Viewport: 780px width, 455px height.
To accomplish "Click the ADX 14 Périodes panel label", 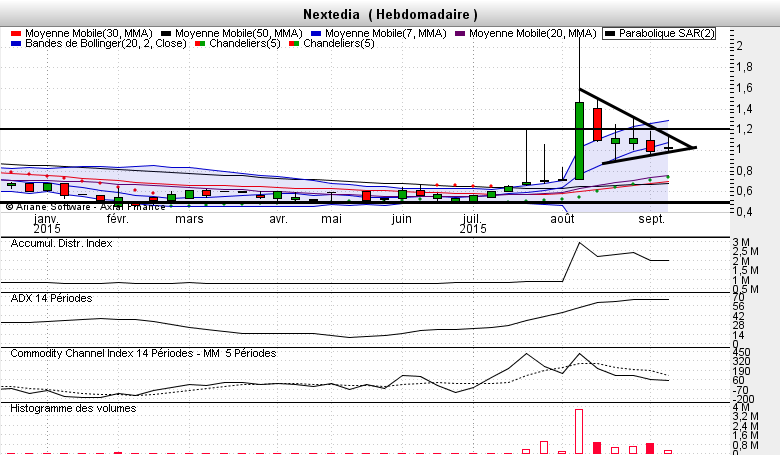I will [51, 298].
